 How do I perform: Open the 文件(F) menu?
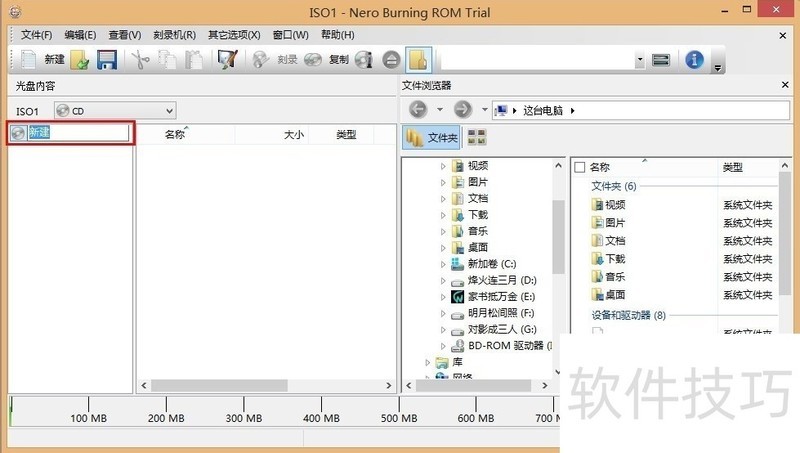[36, 35]
